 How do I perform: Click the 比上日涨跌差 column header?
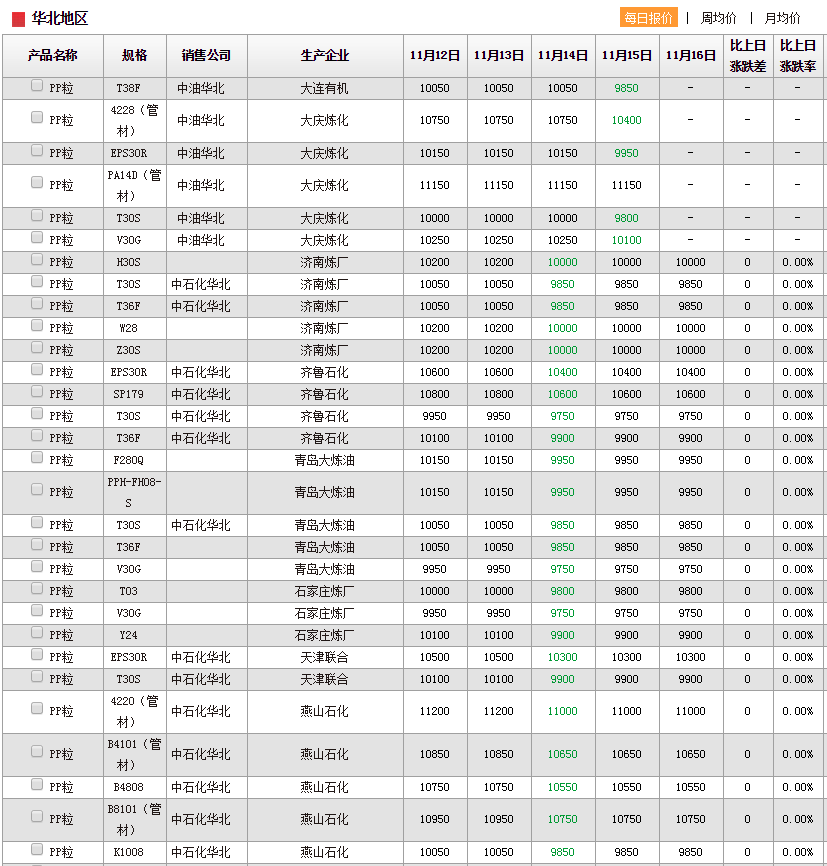[x=748, y=55]
